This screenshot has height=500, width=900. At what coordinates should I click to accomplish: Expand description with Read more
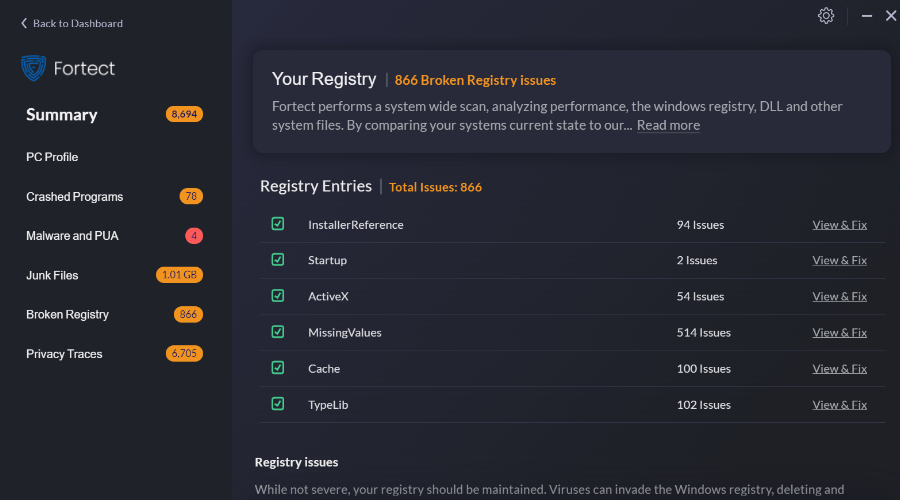pyautogui.click(x=668, y=125)
